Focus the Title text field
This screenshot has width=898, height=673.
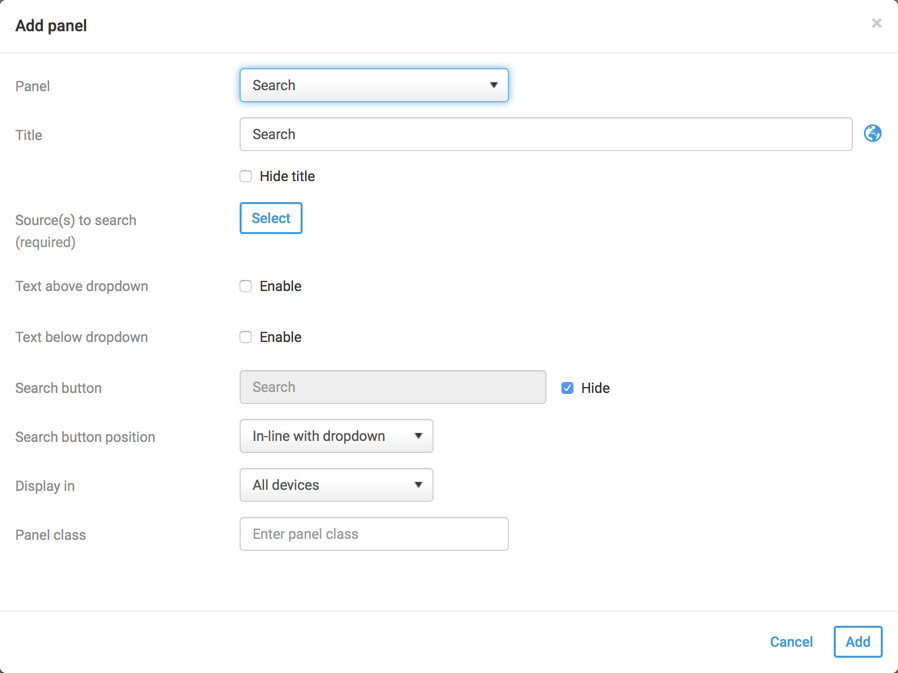(x=545, y=135)
